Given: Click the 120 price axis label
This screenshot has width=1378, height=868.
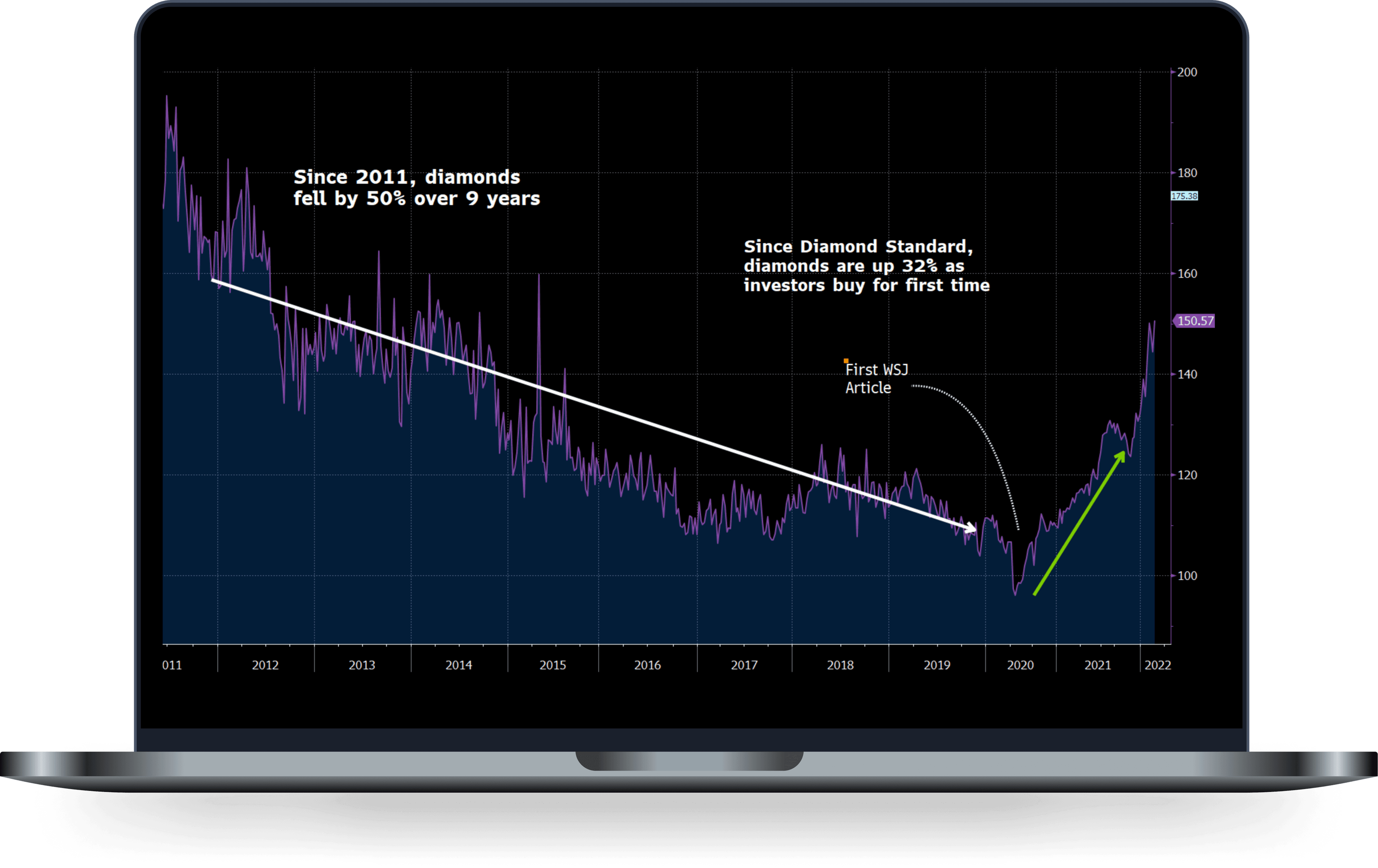Looking at the screenshot, I should coord(1187,475).
